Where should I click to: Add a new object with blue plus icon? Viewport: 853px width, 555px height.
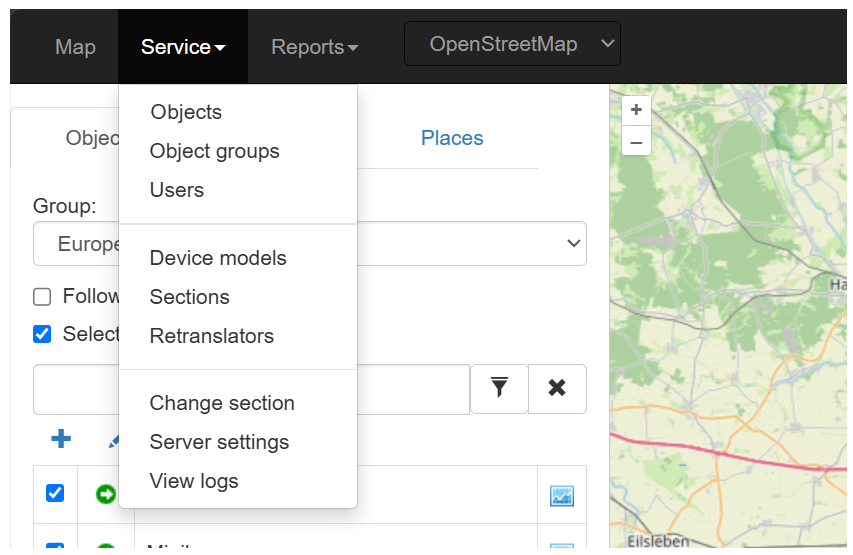(61, 439)
